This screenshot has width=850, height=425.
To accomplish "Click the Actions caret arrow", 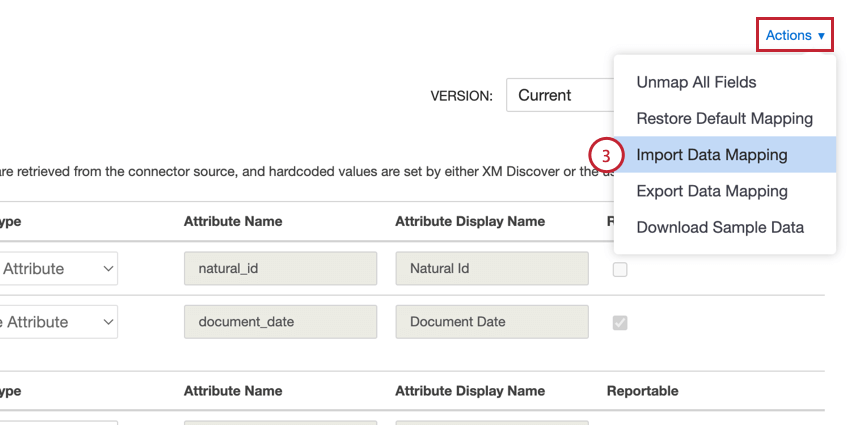I will [821, 36].
